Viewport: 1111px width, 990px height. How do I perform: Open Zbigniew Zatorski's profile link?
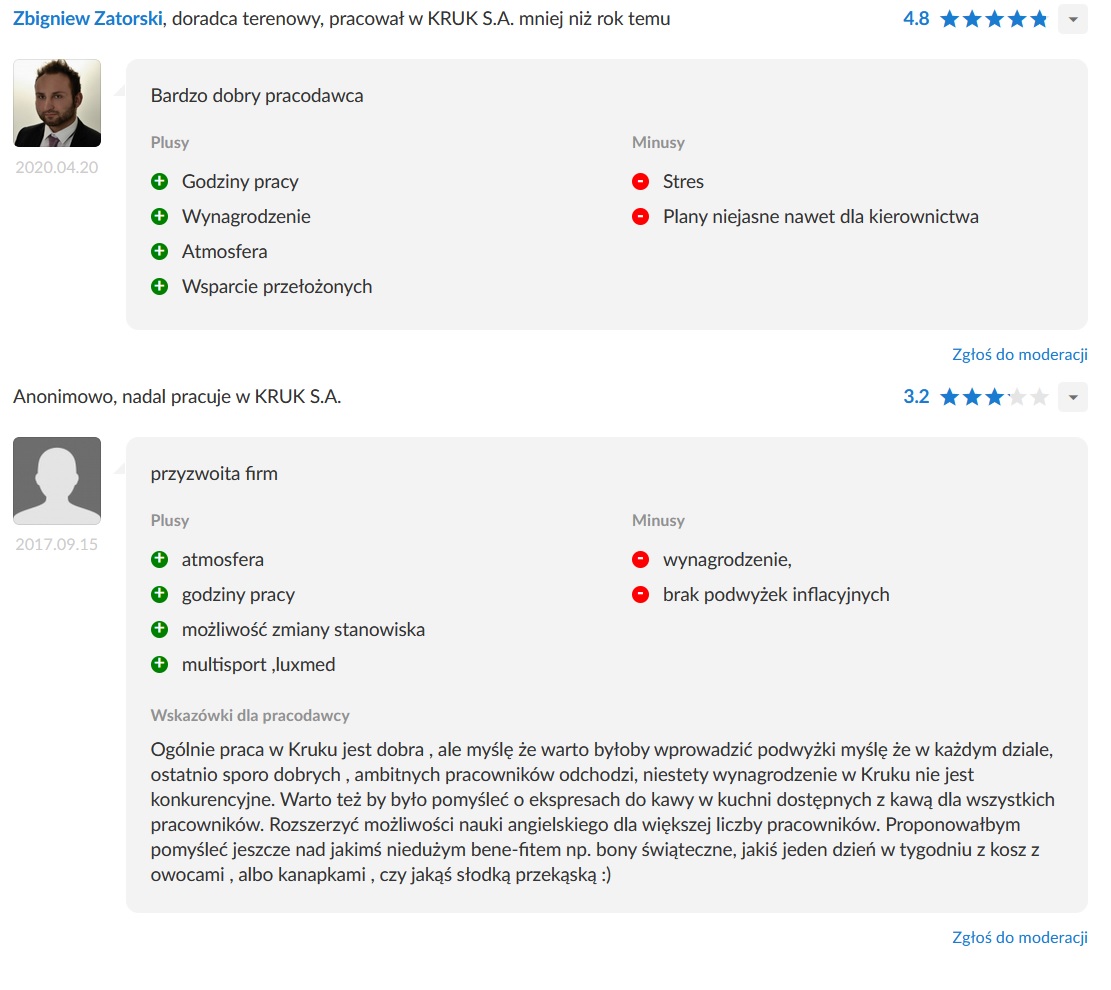[88, 19]
